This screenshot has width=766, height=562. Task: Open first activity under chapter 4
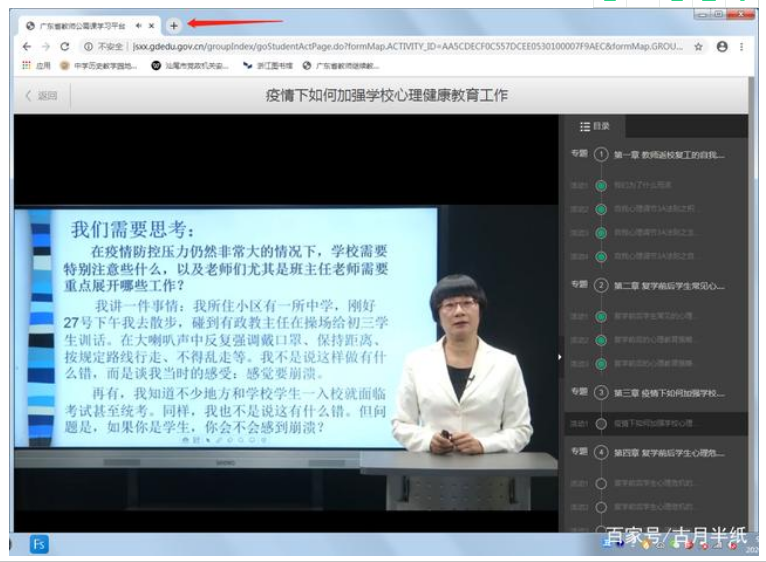[655, 483]
